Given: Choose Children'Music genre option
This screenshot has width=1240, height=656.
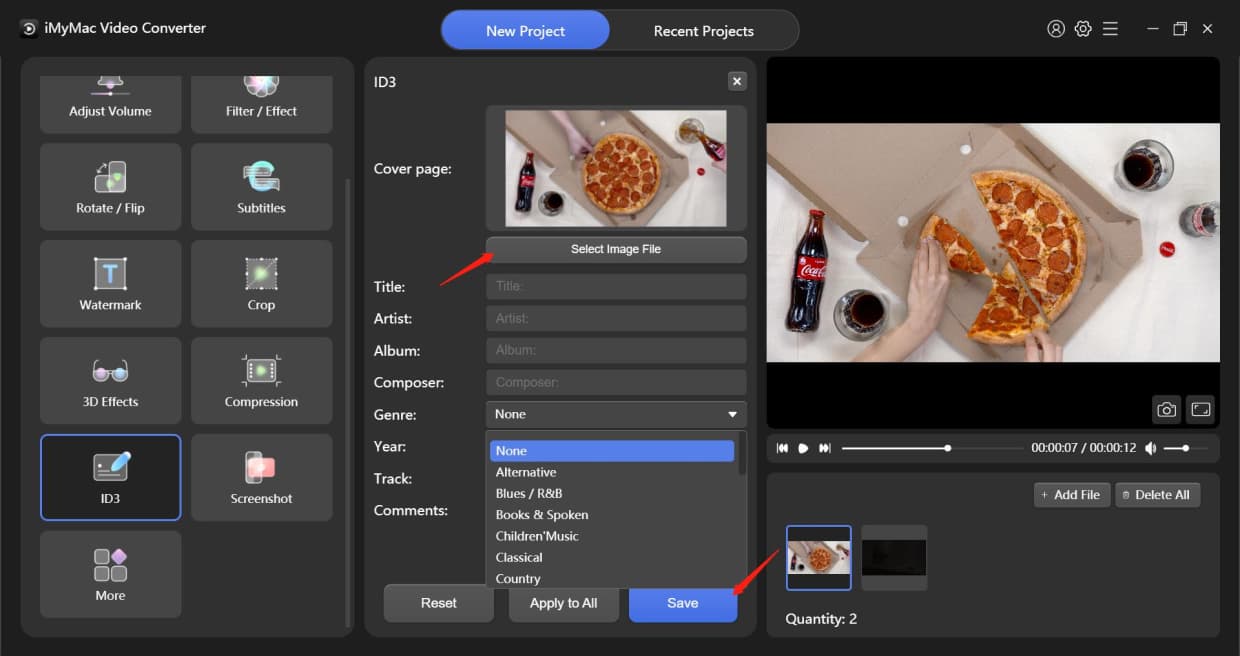Looking at the screenshot, I should coord(612,536).
